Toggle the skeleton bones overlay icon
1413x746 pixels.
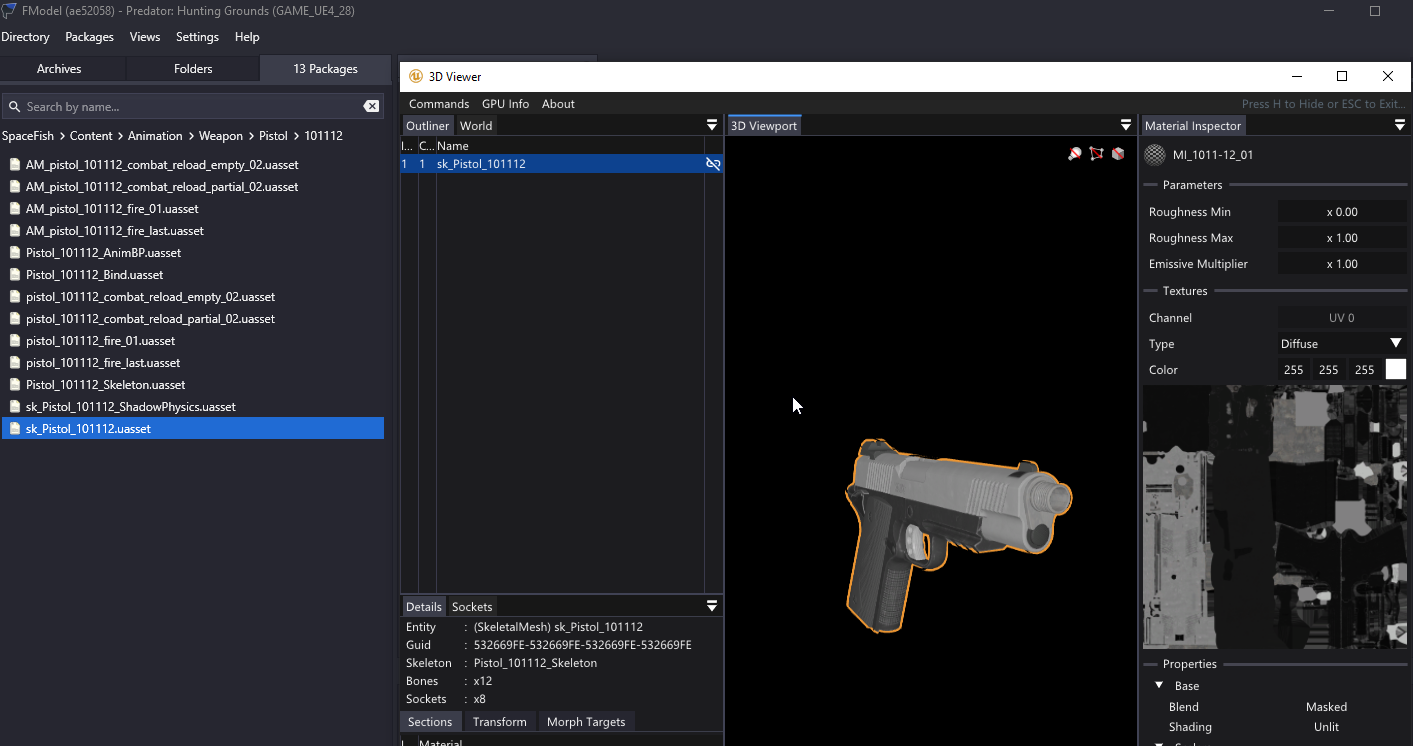coord(1097,154)
